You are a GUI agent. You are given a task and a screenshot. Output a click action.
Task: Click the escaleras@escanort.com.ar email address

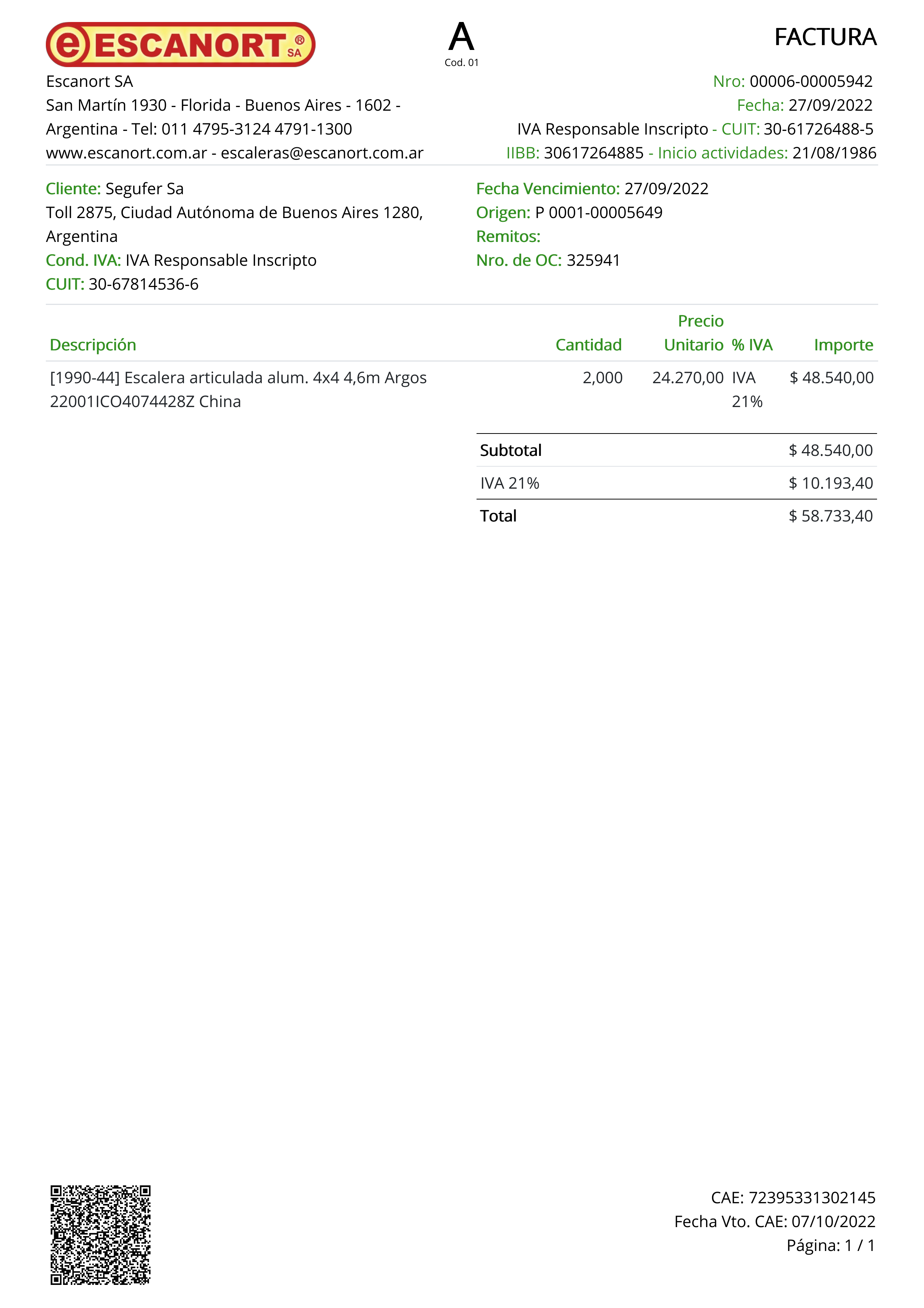coord(322,153)
